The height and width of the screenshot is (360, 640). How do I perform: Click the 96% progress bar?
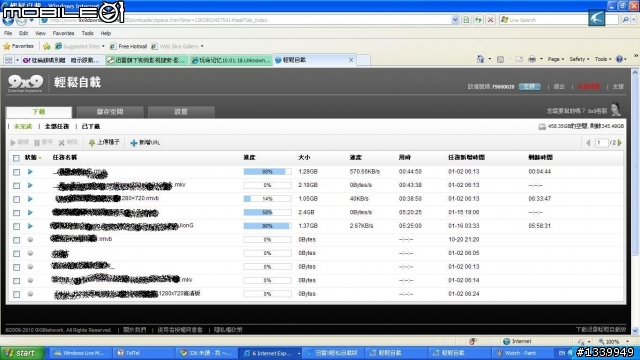(267, 226)
